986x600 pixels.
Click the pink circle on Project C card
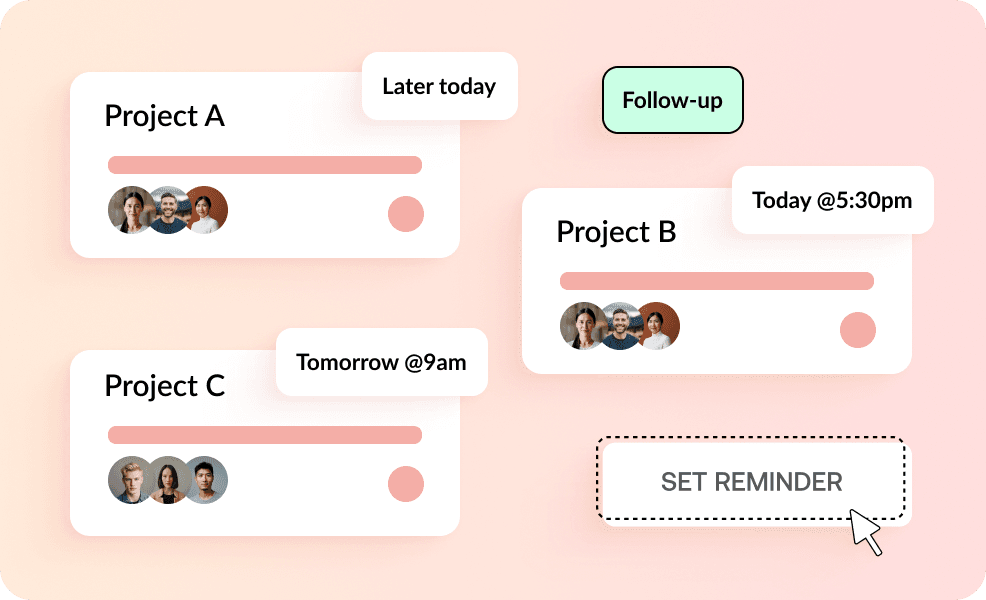click(406, 484)
